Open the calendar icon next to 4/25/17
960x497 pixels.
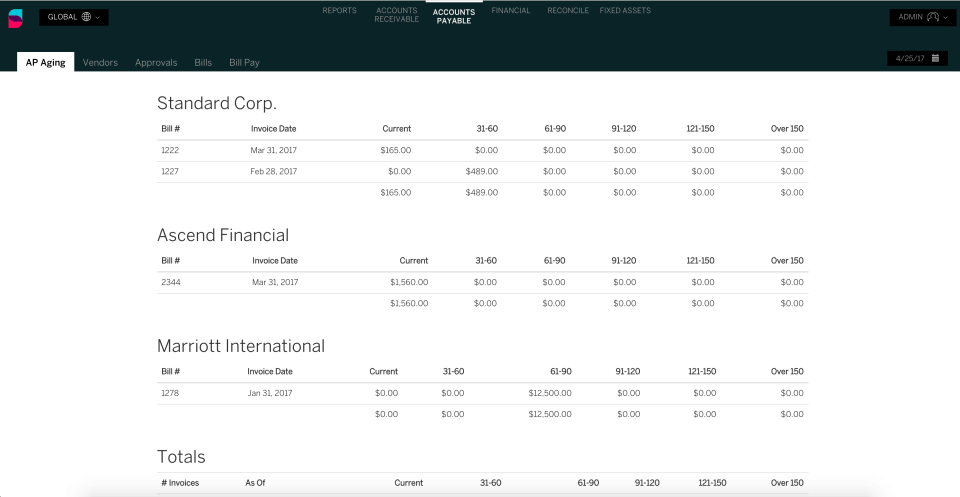pyautogui.click(x=936, y=58)
